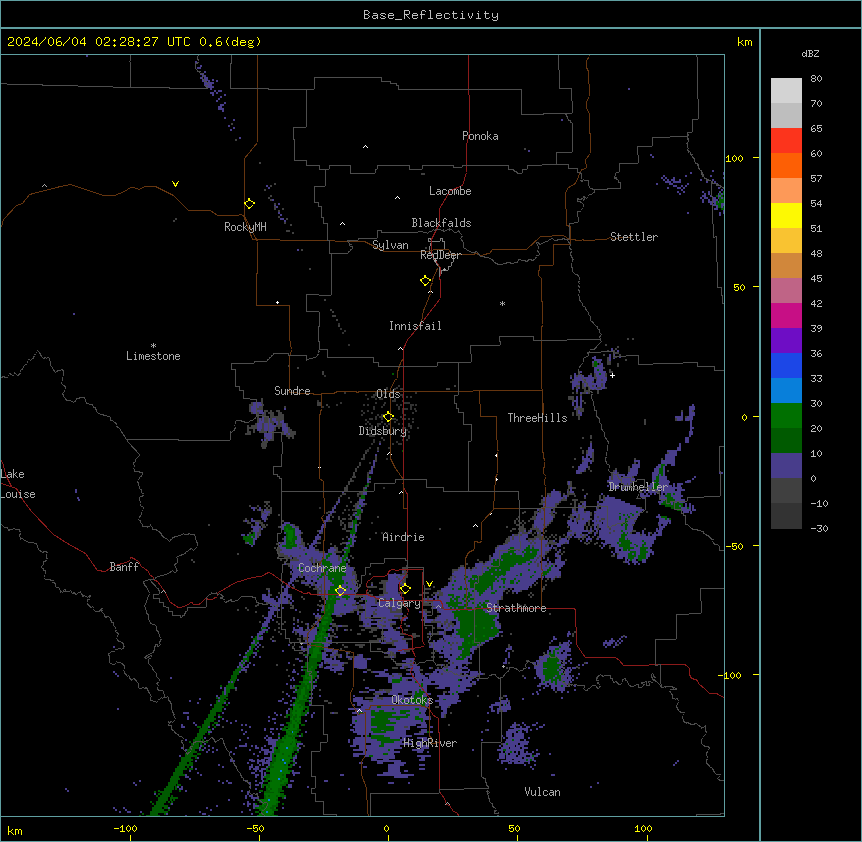The image size is (862, 842).
Task: Click the Lake Louise label
Action: [x=18, y=484]
